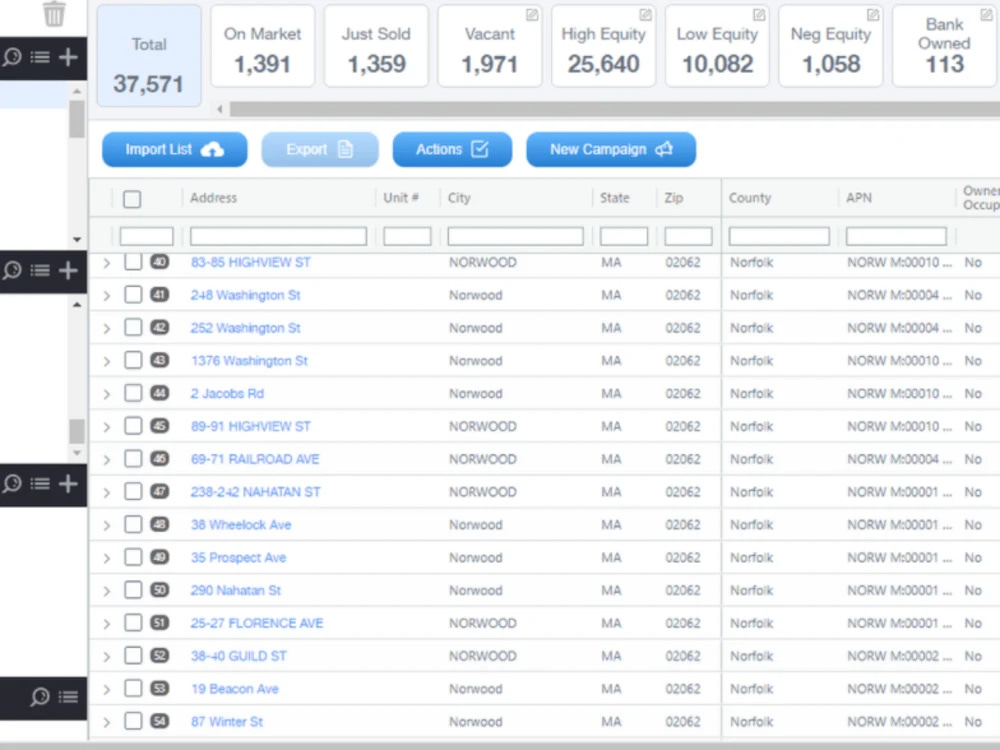Toggle the select-all checkbox in table header
Image resolution: width=1000 pixels, height=750 pixels.
tap(132, 199)
